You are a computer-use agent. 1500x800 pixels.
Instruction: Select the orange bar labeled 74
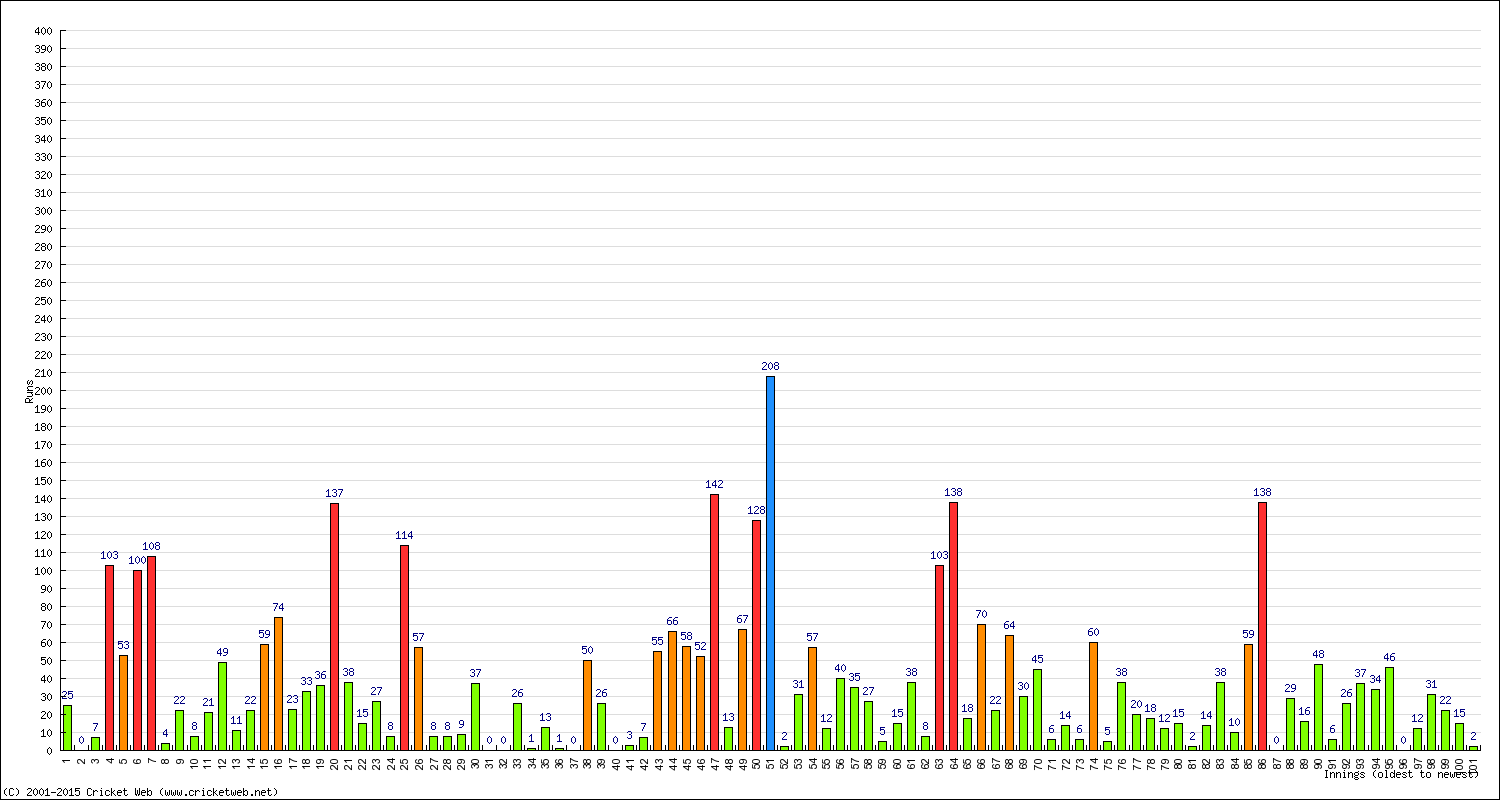[x=278, y=684]
